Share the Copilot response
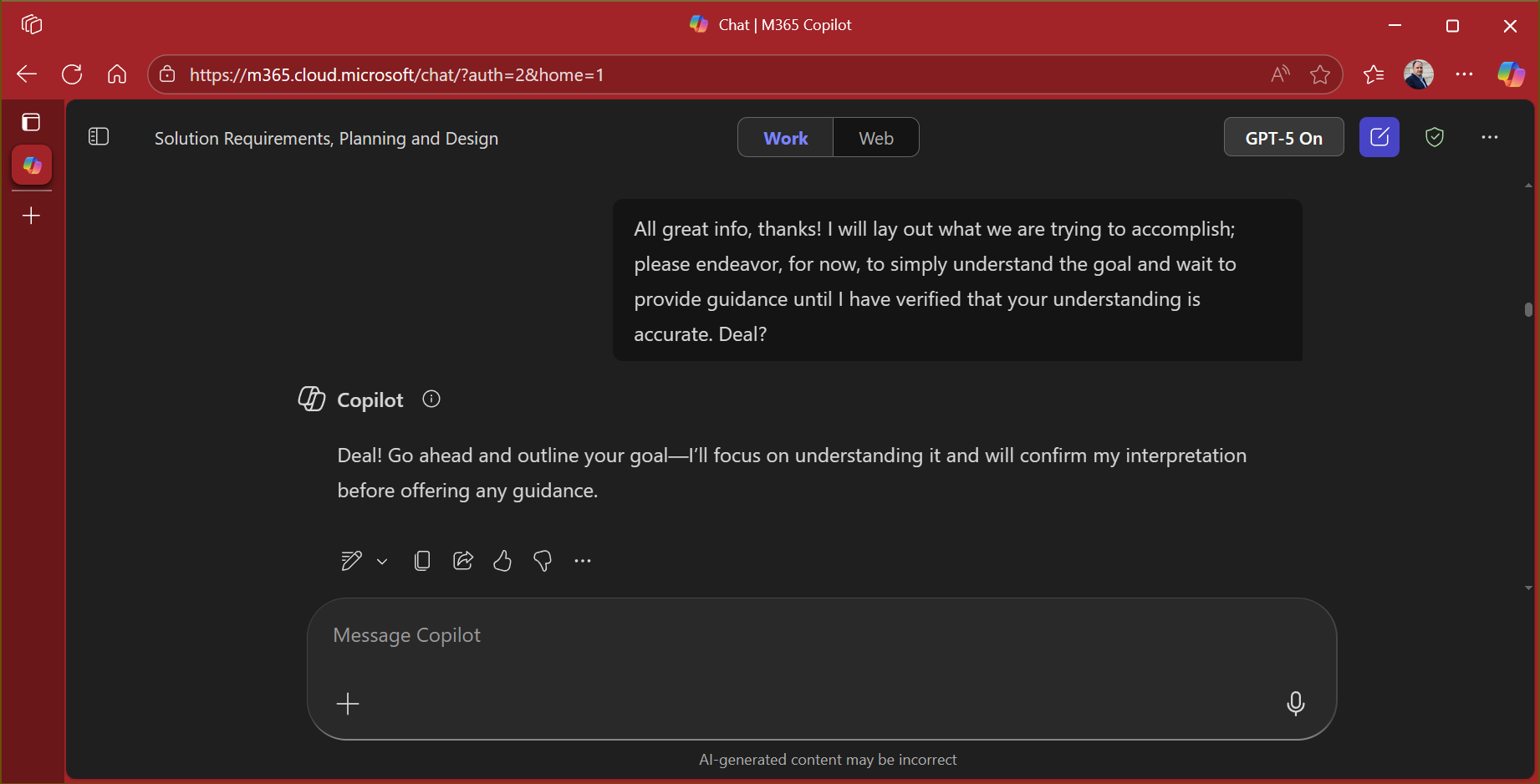Image resolution: width=1540 pixels, height=784 pixels. pyautogui.click(x=462, y=561)
